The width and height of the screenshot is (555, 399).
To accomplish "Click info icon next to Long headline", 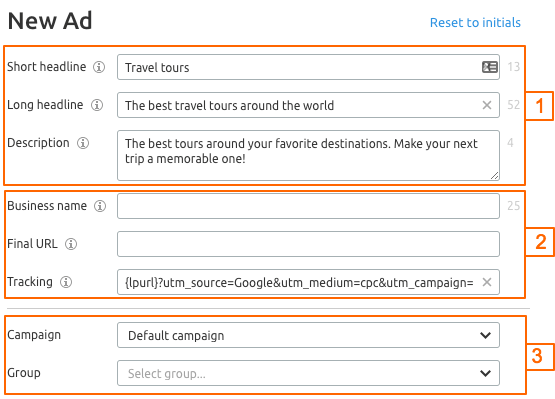I will [97, 105].
